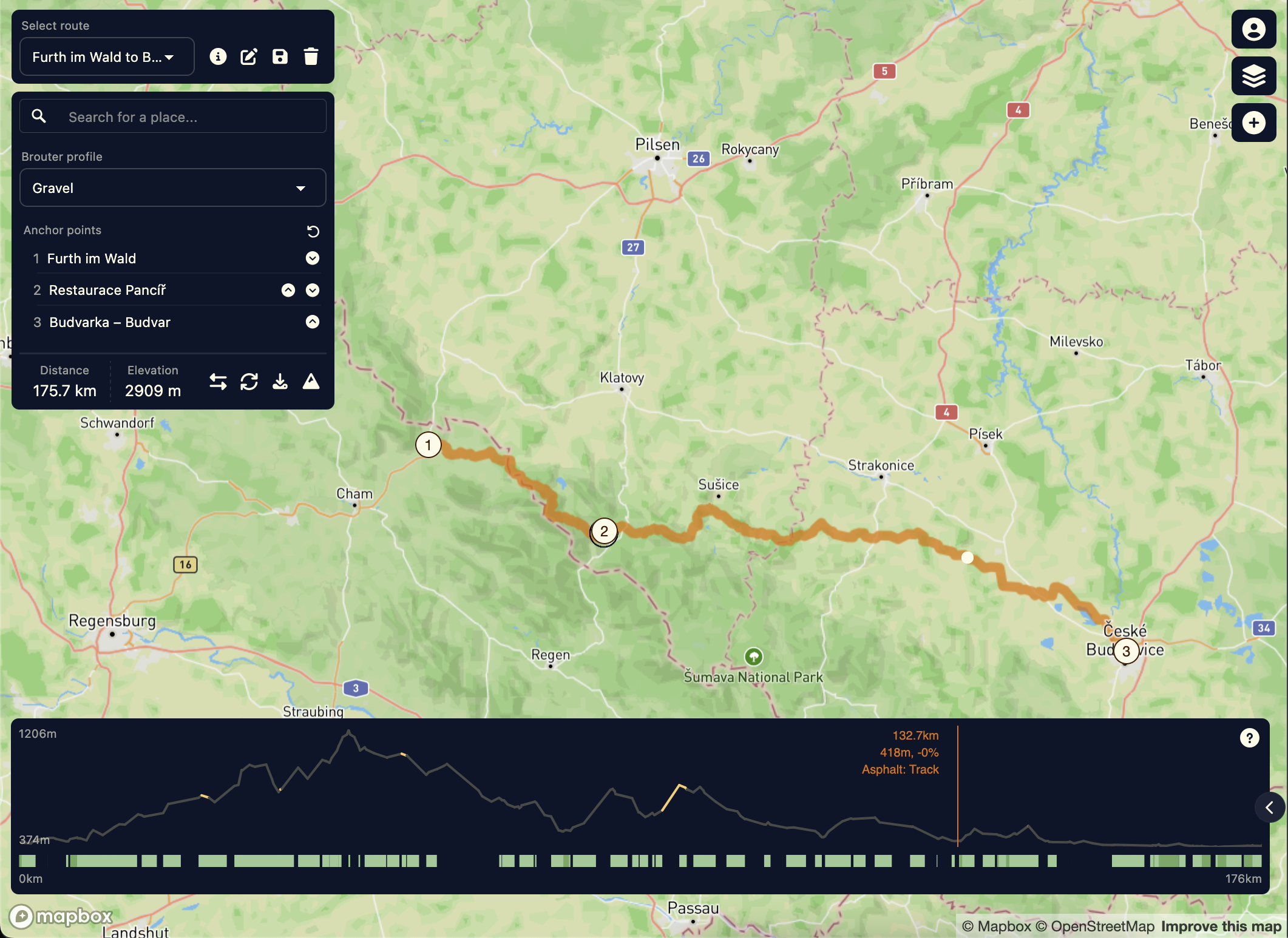
Task: Recalculate the route with the refresh icon
Action: coord(249,382)
